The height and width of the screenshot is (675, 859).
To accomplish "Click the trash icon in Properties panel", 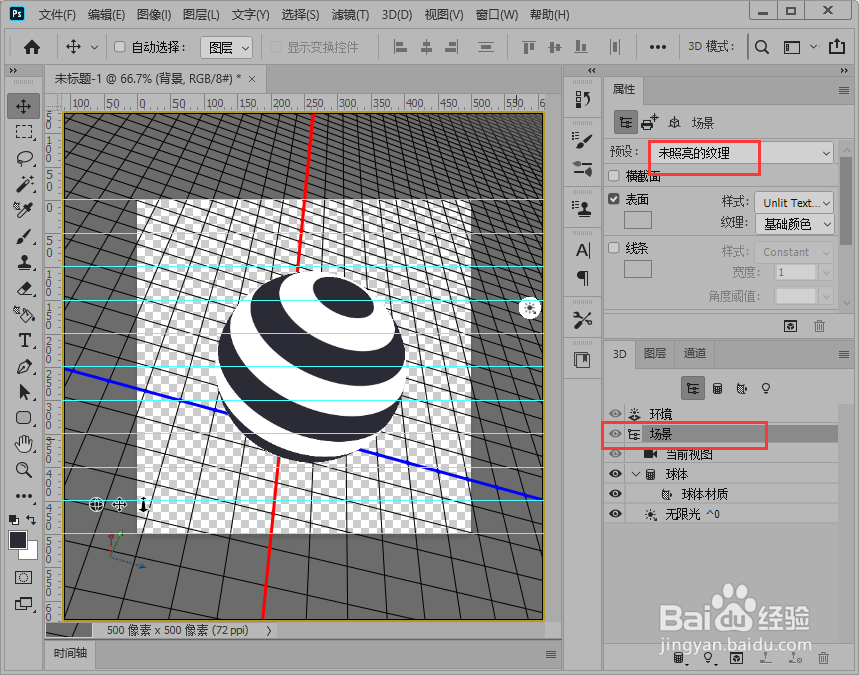I will (x=819, y=327).
